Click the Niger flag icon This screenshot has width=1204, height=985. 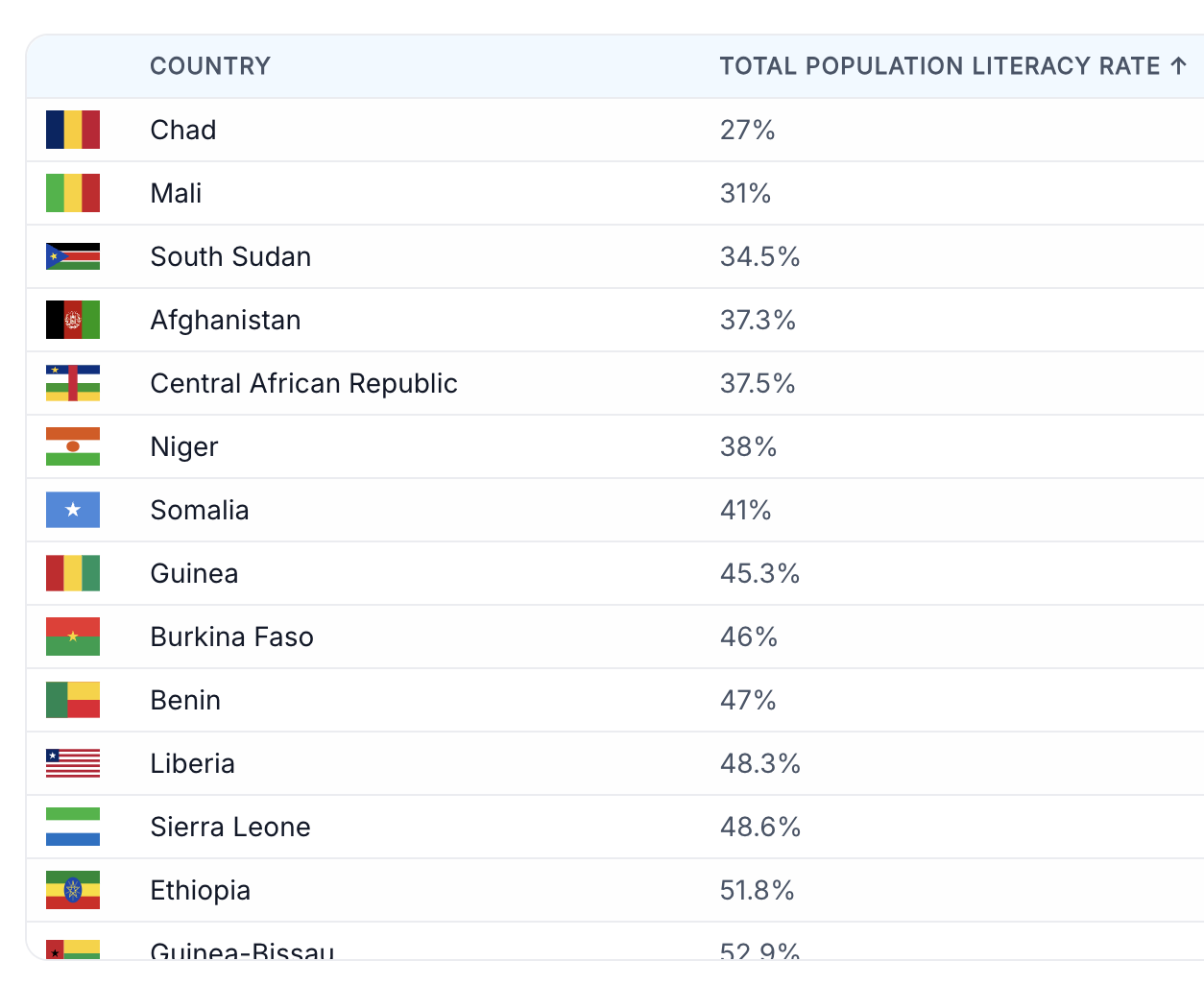click(73, 446)
